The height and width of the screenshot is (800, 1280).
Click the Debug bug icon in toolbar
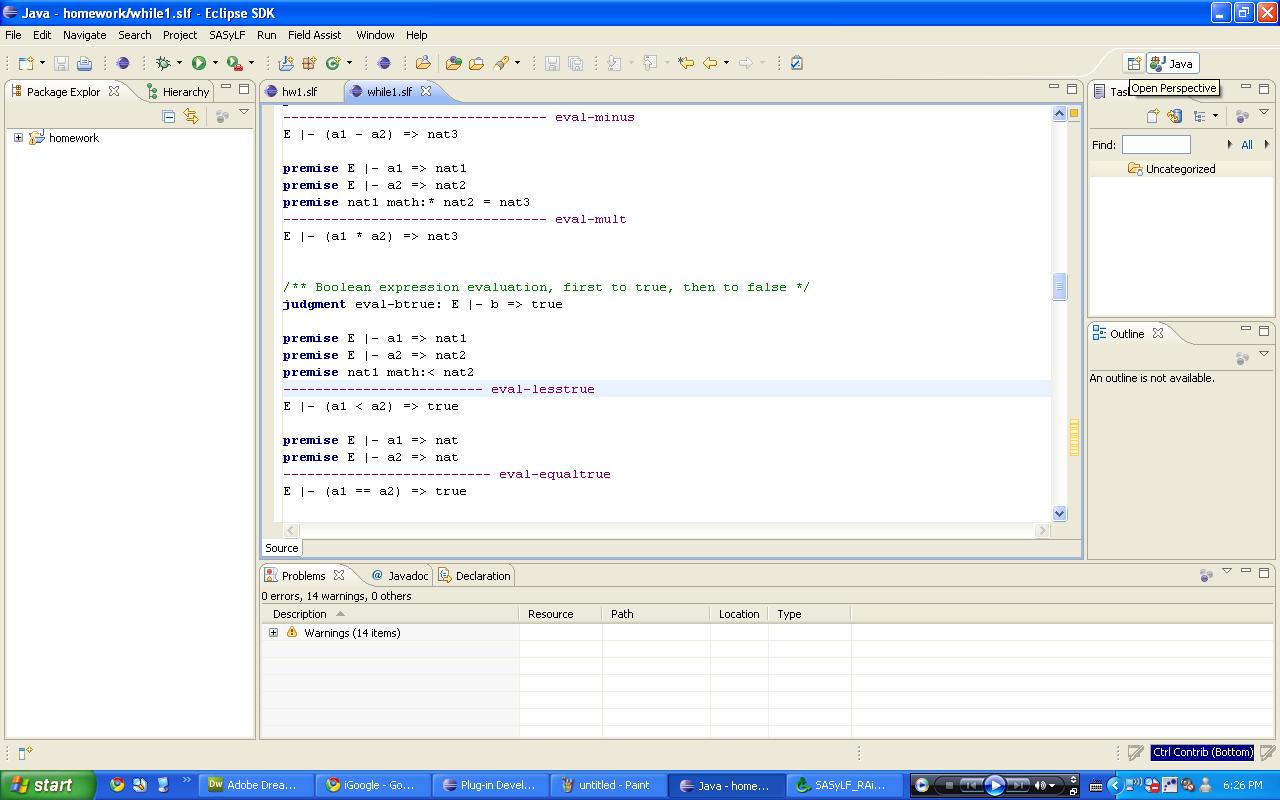coord(163,63)
